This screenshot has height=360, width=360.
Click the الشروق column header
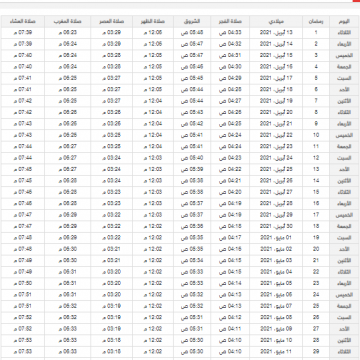(192, 21)
